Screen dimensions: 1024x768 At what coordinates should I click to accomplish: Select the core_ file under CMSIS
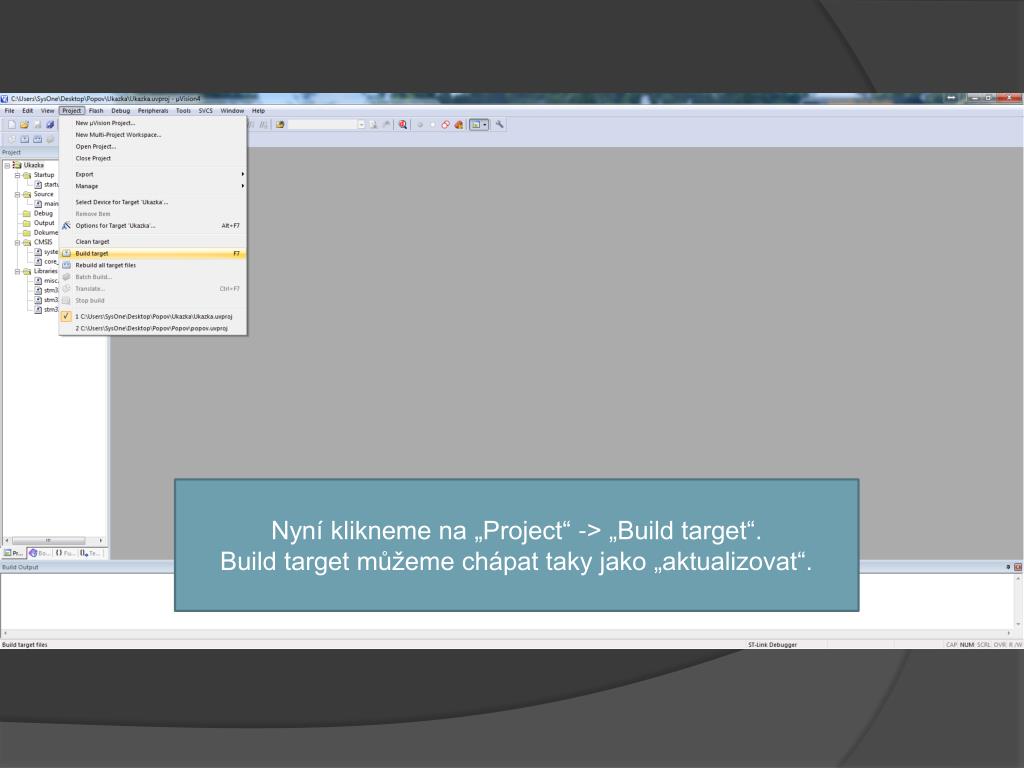(46, 261)
